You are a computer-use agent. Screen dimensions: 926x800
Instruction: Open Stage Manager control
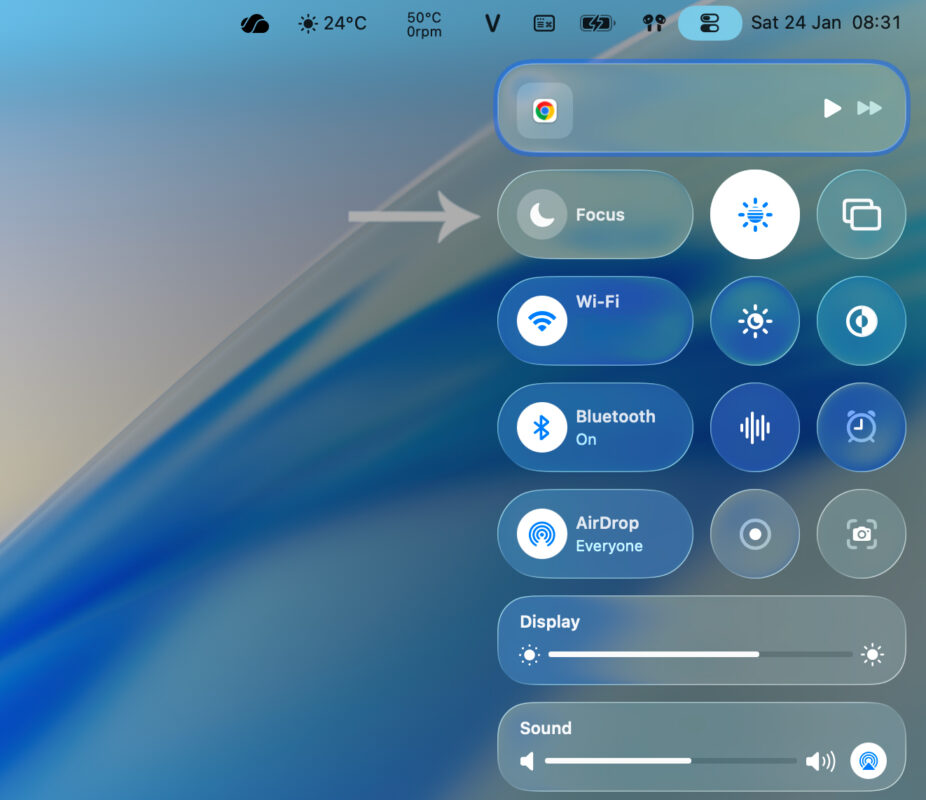[861, 214]
